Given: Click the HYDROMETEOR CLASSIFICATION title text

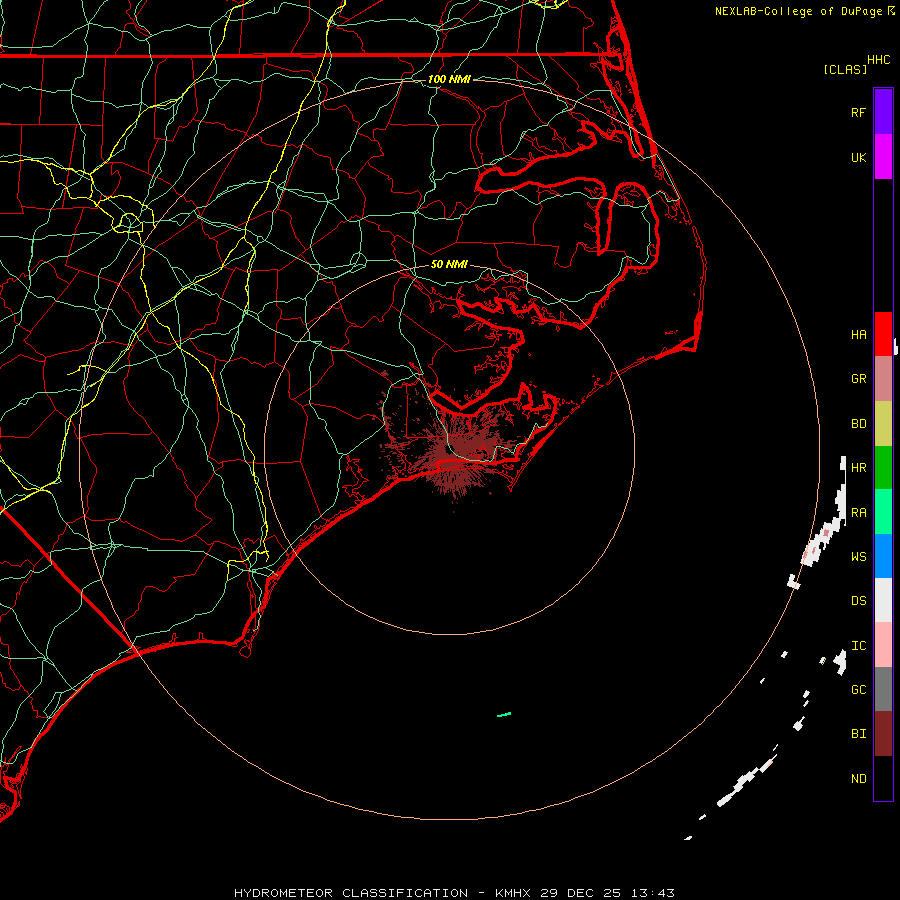Looking at the screenshot, I should pos(351,893).
